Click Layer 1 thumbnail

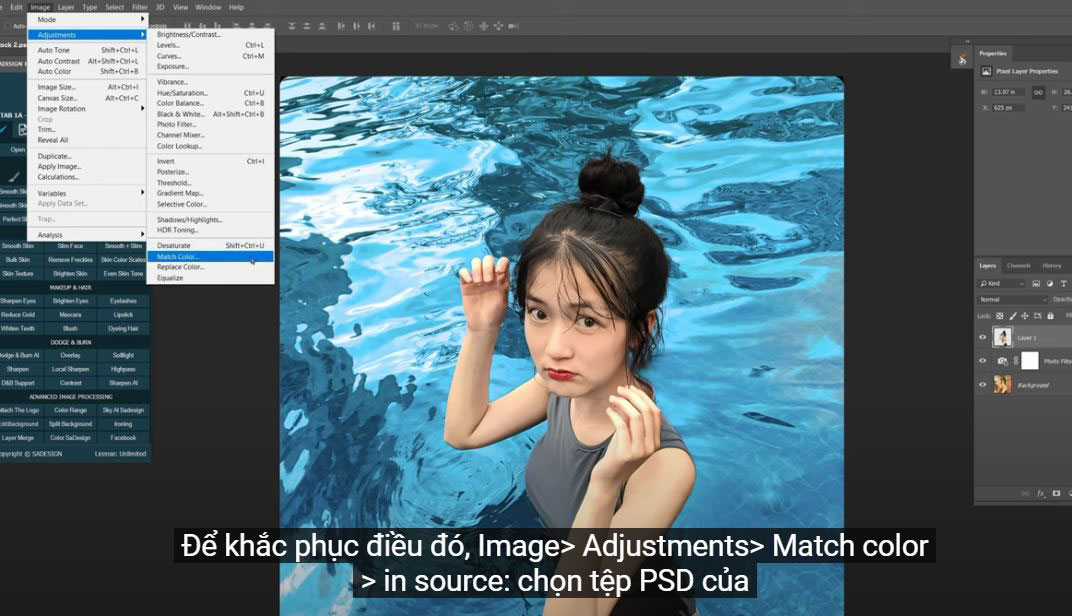pyautogui.click(x=1002, y=337)
